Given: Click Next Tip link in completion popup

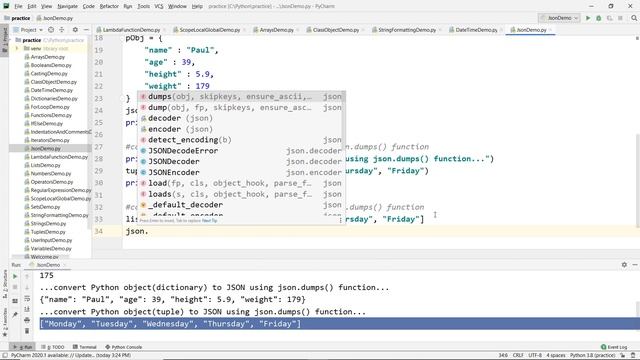Looking at the screenshot, I should click(209, 221).
